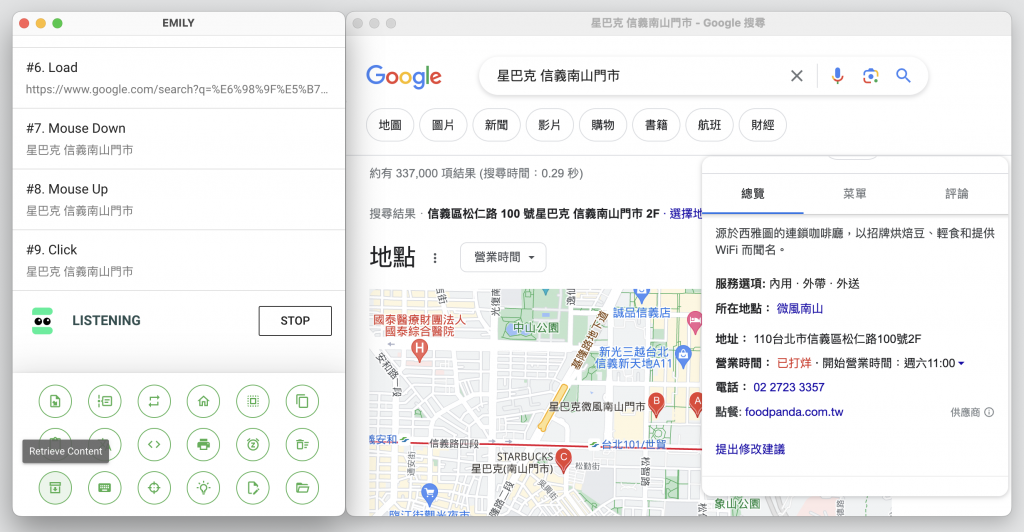1024x532 pixels.
Task: Switch to the 菜單 tab
Action: click(854, 194)
